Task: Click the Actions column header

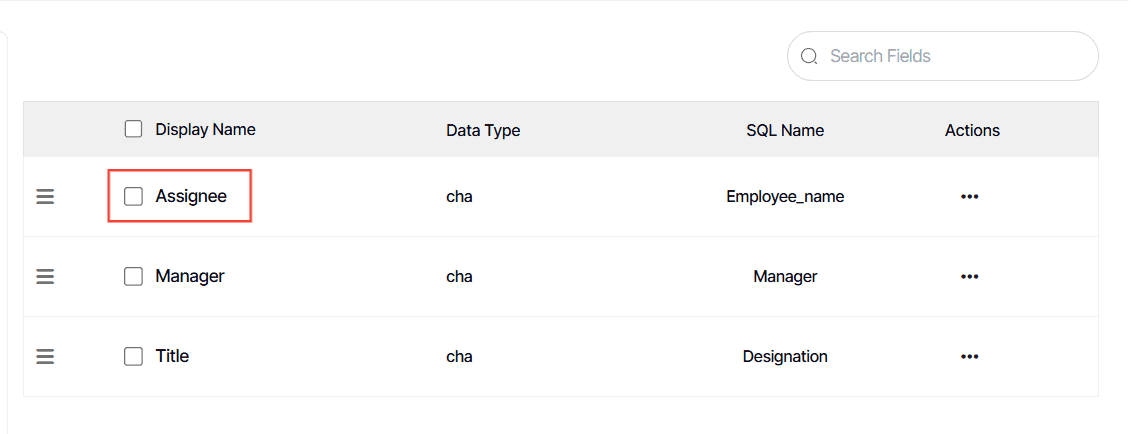Action: point(972,130)
